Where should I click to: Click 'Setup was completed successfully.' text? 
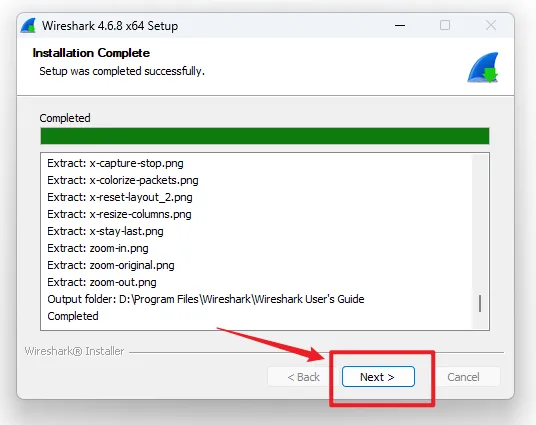(x=122, y=71)
